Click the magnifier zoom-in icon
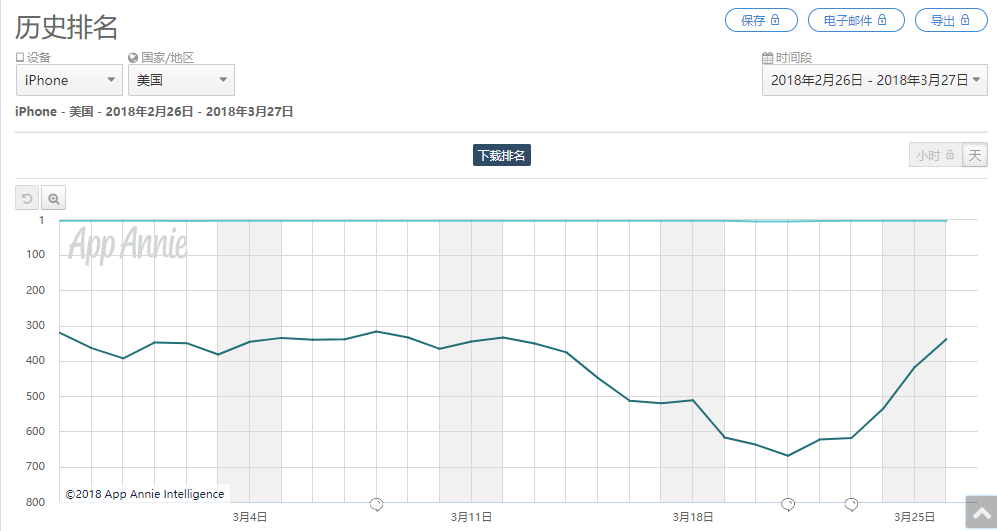This screenshot has width=997, height=531. point(53,198)
